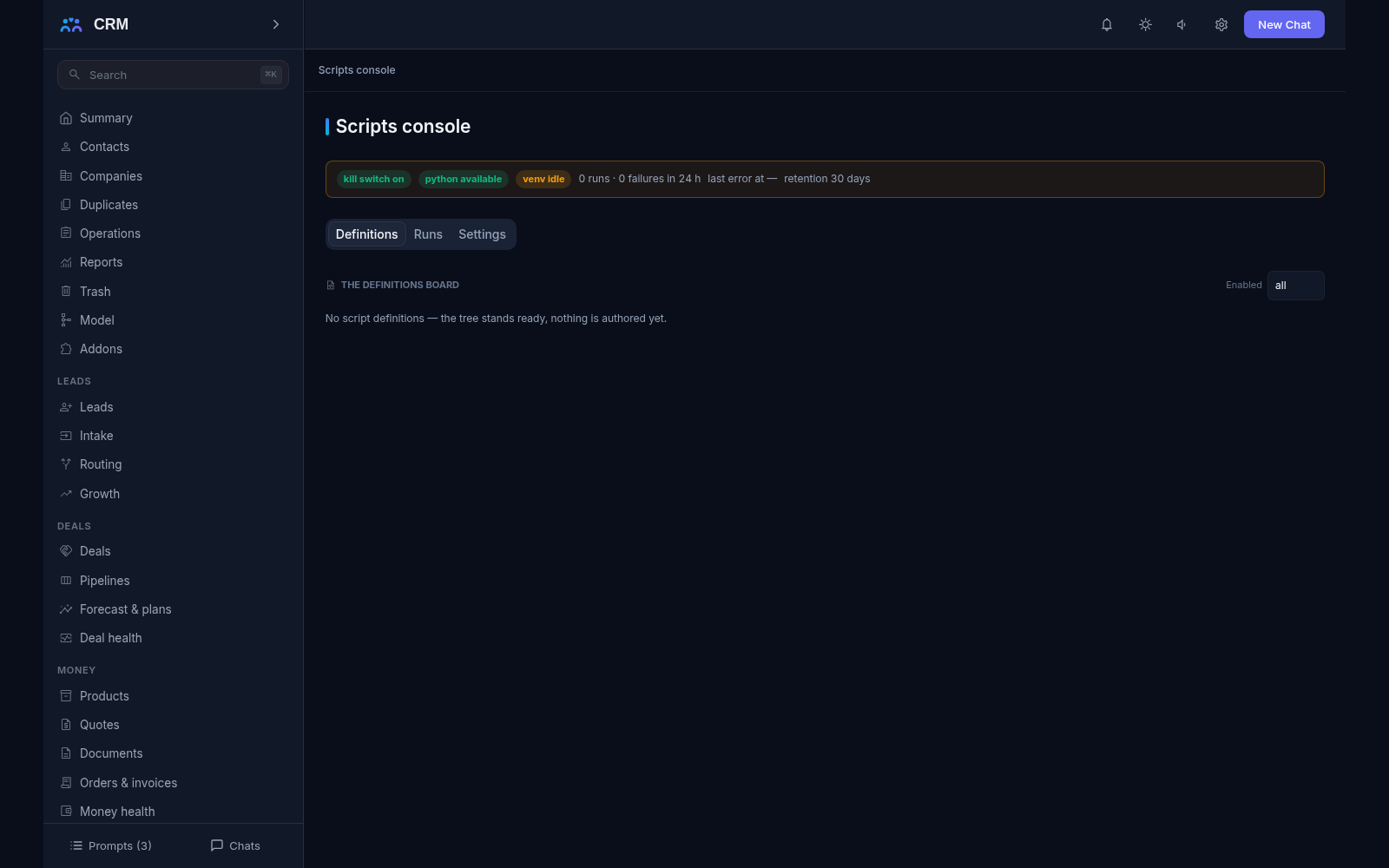This screenshot has width=1389, height=868.
Task: Toggle light theme with sun icon
Action: coord(1145,24)
